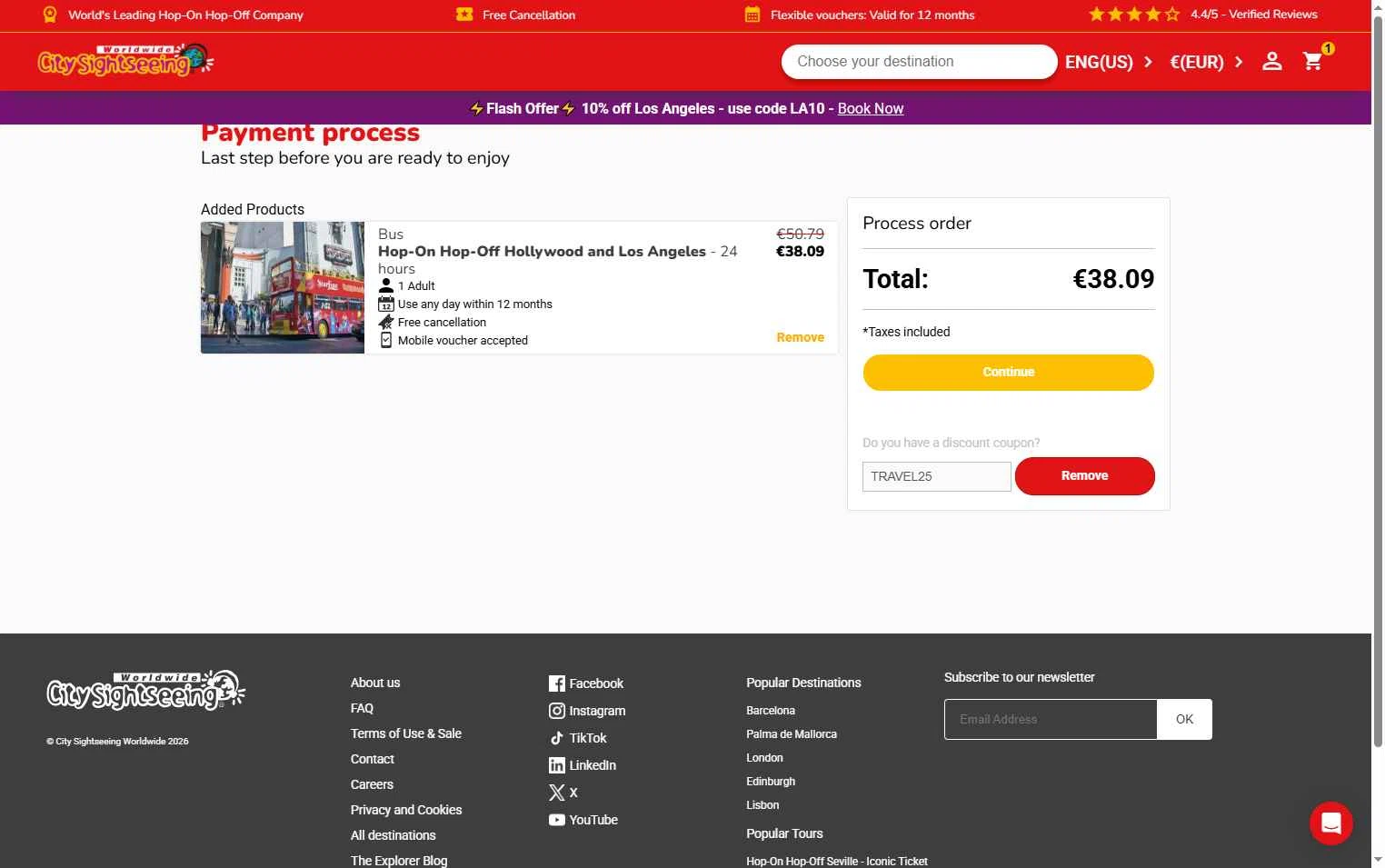
Task: Open Terms of Use & Sale
Action: [x=406, y=733]
